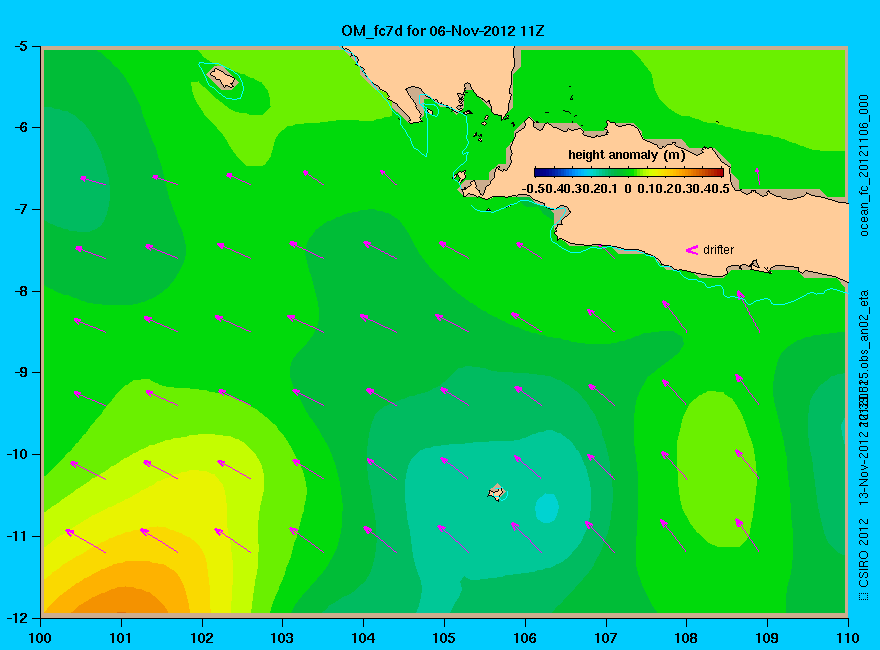The height and width of the screenshot is (650, 880).
Task: Click the magenta drifter legend arrow icon
Action: click(691, 250)
